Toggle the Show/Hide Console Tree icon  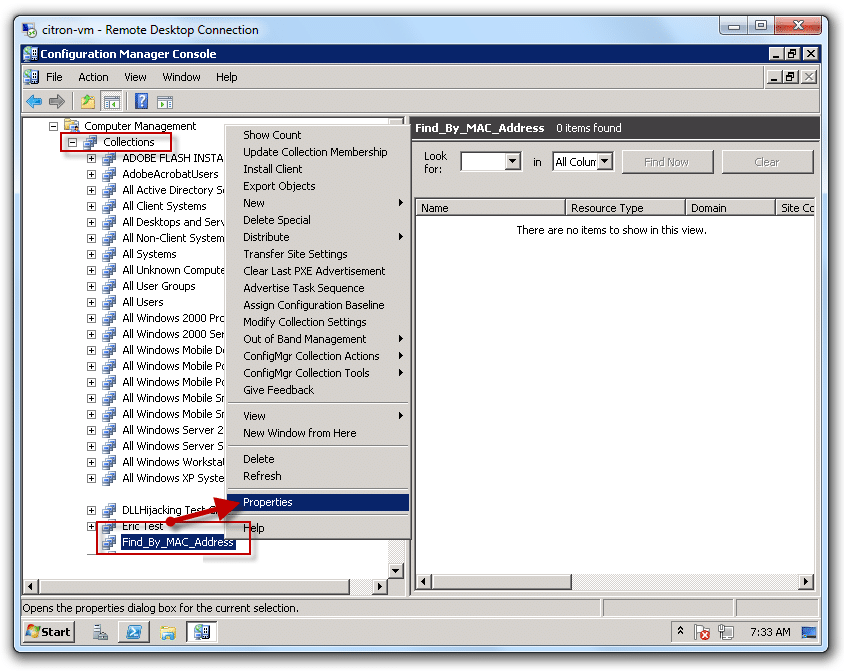tap(112, 101)
